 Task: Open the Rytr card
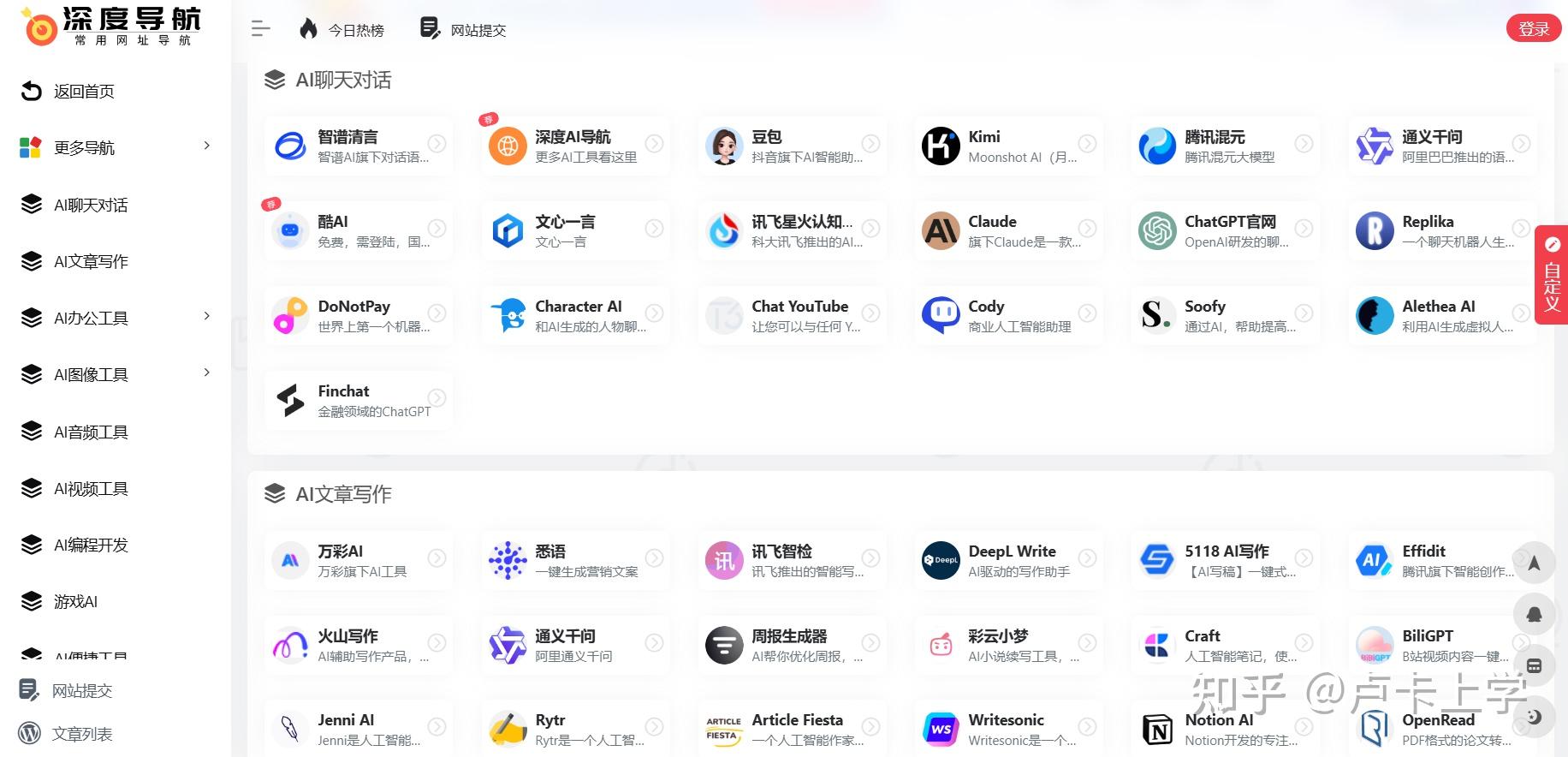(574, 729)
